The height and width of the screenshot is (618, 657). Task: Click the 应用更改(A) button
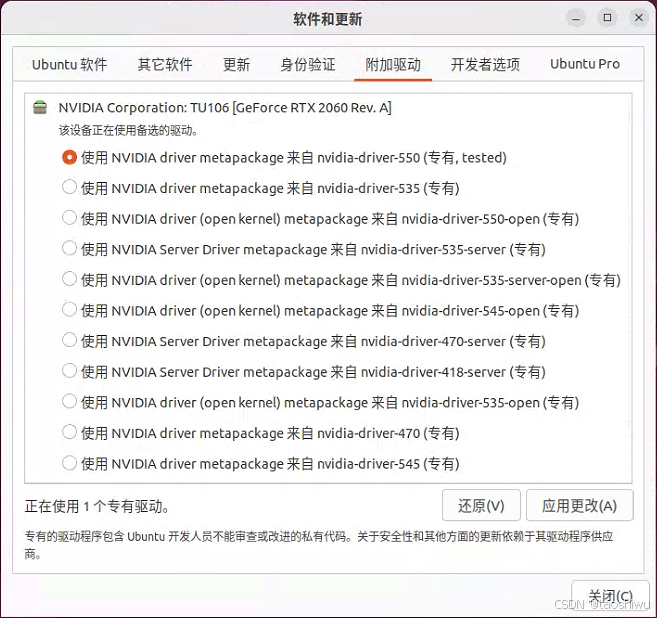579,505
